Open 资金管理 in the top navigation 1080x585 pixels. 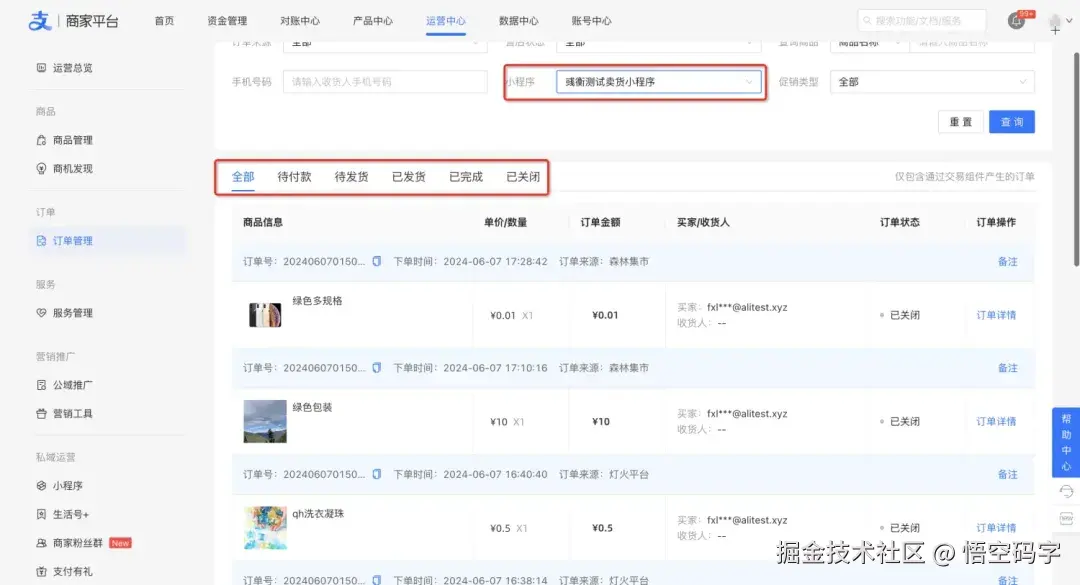[x=227, y=21]
